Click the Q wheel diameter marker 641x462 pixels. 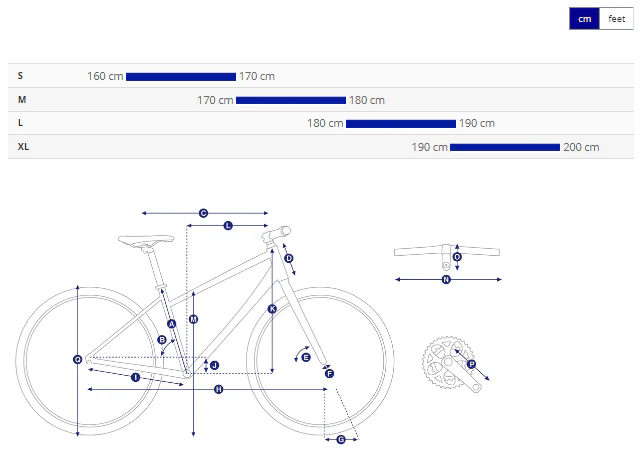pyautogui.click(x=77, y=359)
